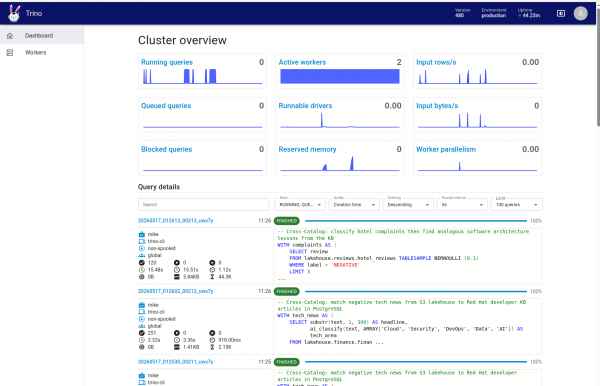Screen dimensions: 600x386
Task: Click global resource group icon in query 00213
Action: click(x=142, y=255)
